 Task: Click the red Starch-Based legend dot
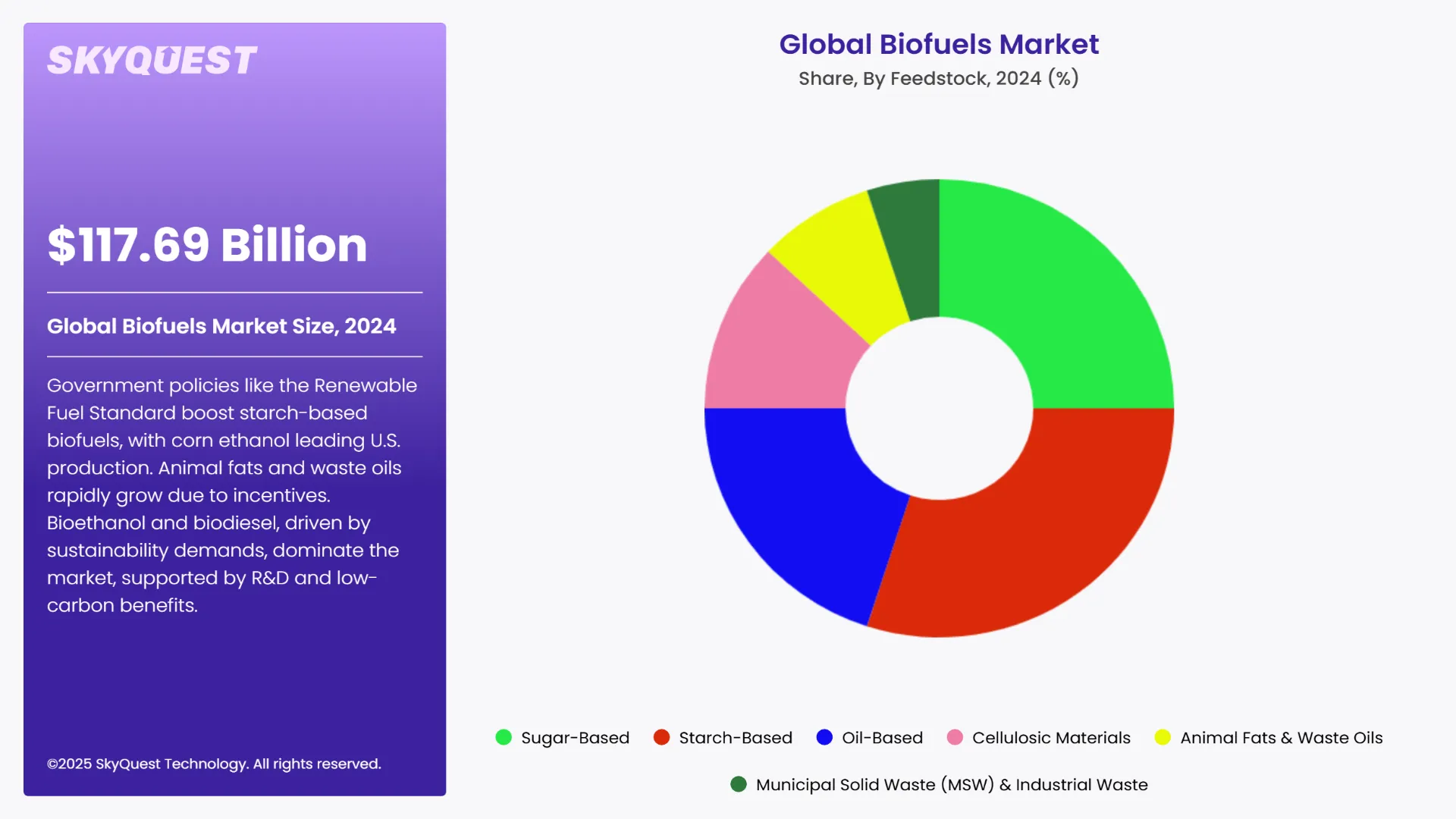pyautogui.click(x=661, y=737)
